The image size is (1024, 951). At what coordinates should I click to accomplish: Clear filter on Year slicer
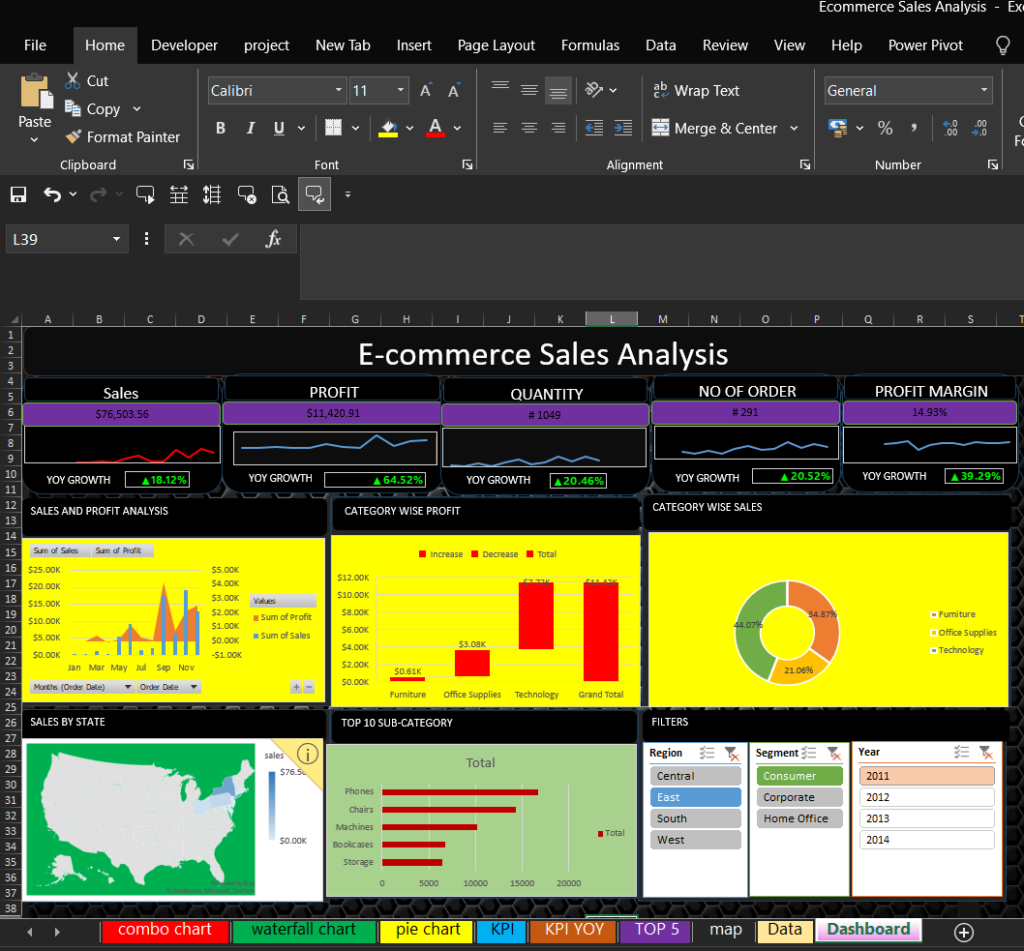point(986,752)
